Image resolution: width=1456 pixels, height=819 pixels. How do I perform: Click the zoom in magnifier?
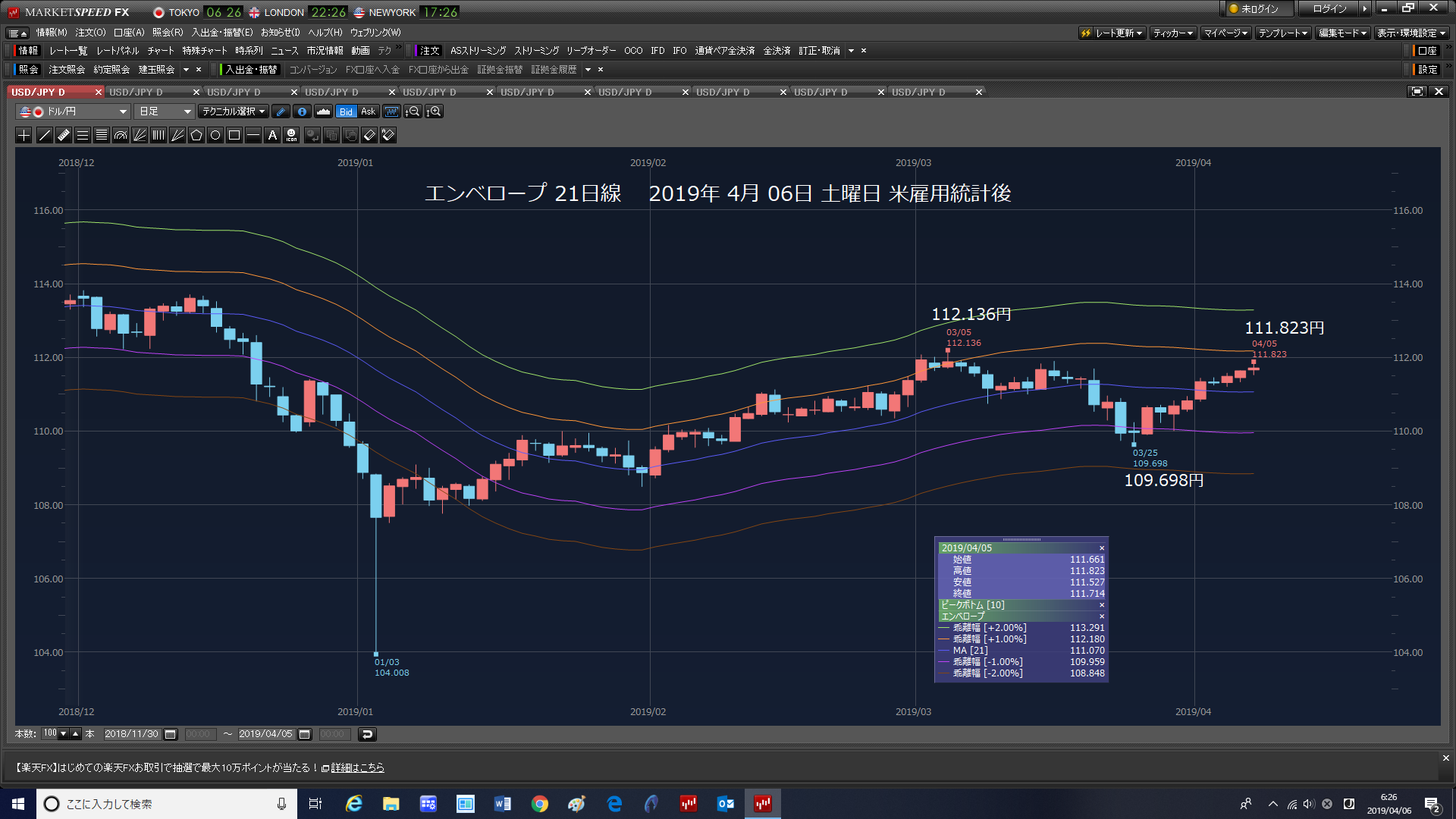[434, 111]
